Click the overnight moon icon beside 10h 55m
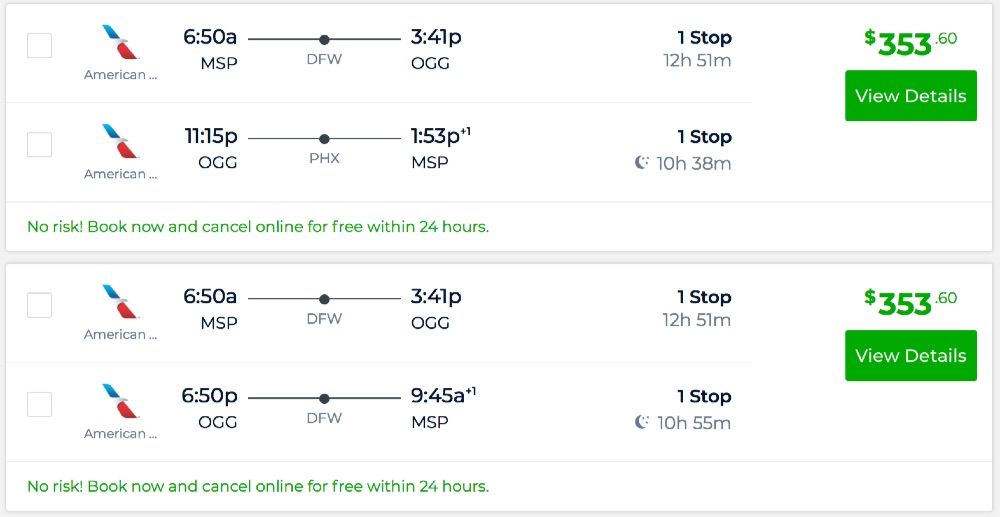This screenshot has height=517, width=1000. coord(642,423)
